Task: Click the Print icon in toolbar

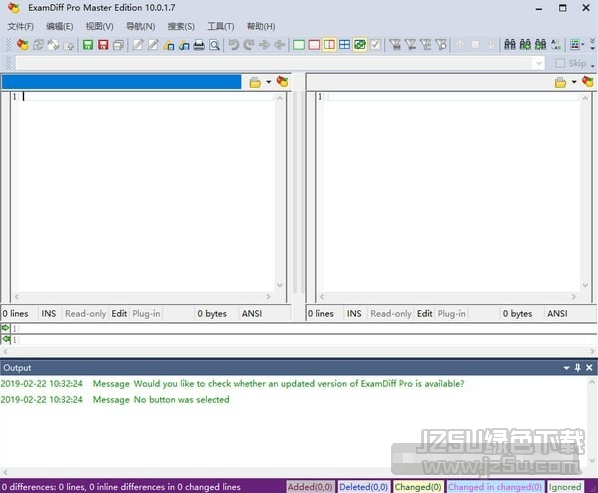Action: (199, 45)
